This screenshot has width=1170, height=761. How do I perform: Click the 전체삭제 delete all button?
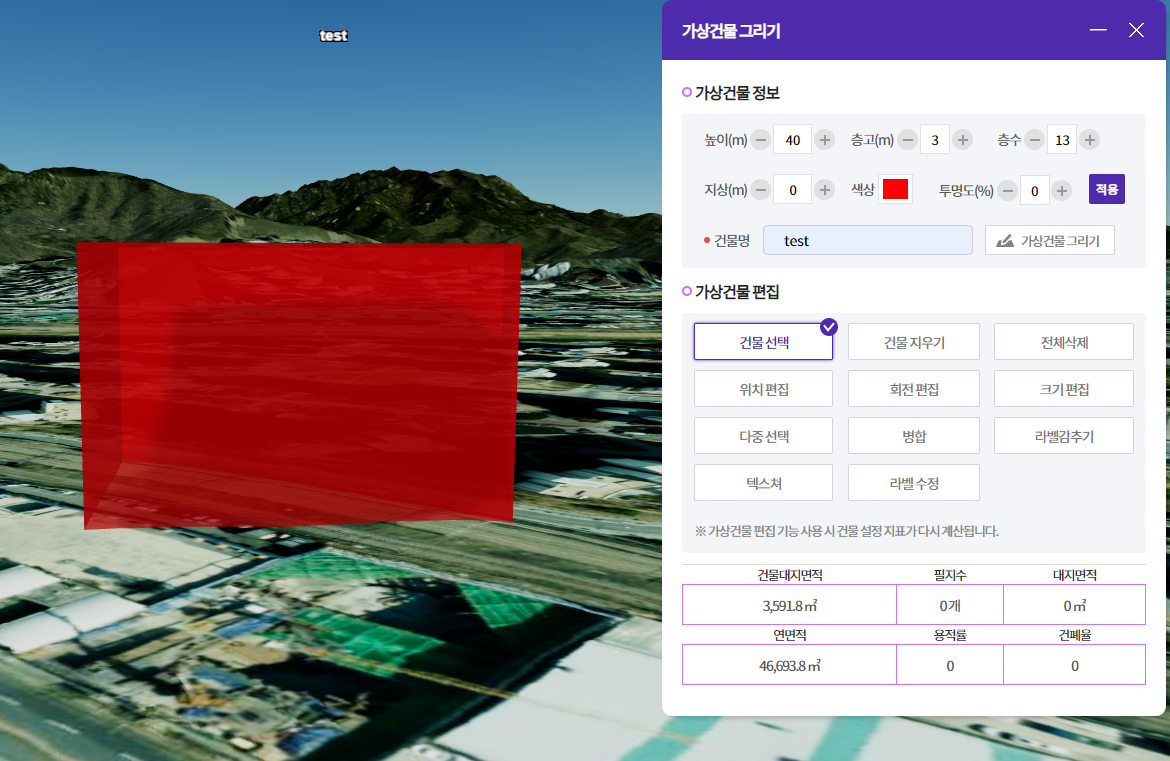pos(1064,342)
